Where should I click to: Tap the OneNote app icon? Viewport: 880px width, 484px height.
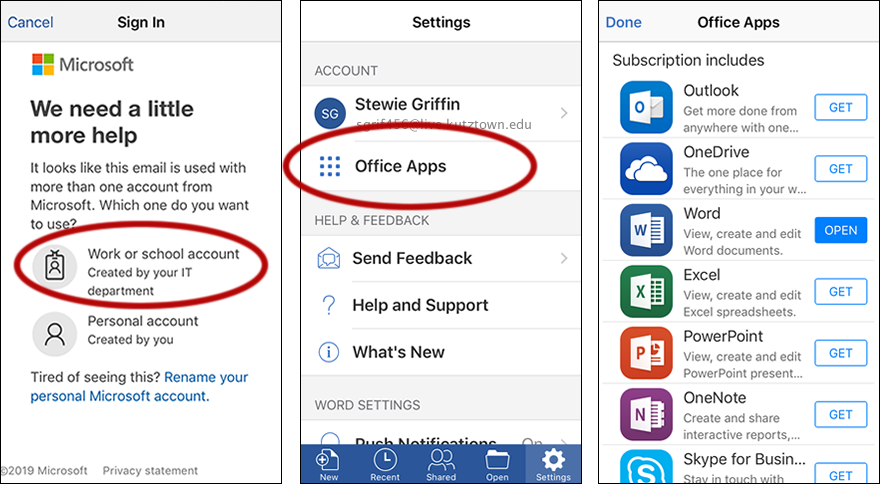click(x=646, y=414)
